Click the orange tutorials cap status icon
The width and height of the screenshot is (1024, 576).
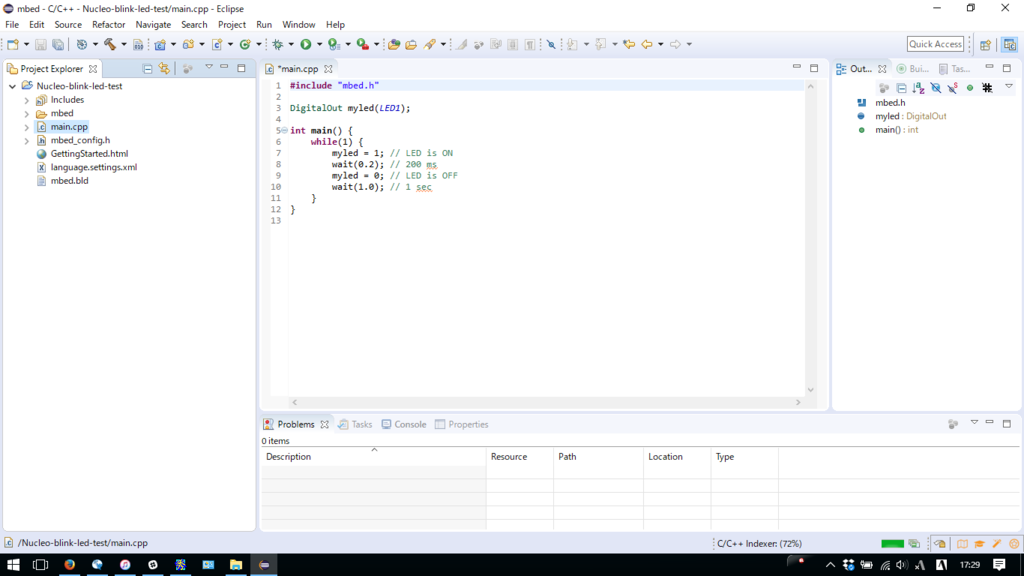979,543
